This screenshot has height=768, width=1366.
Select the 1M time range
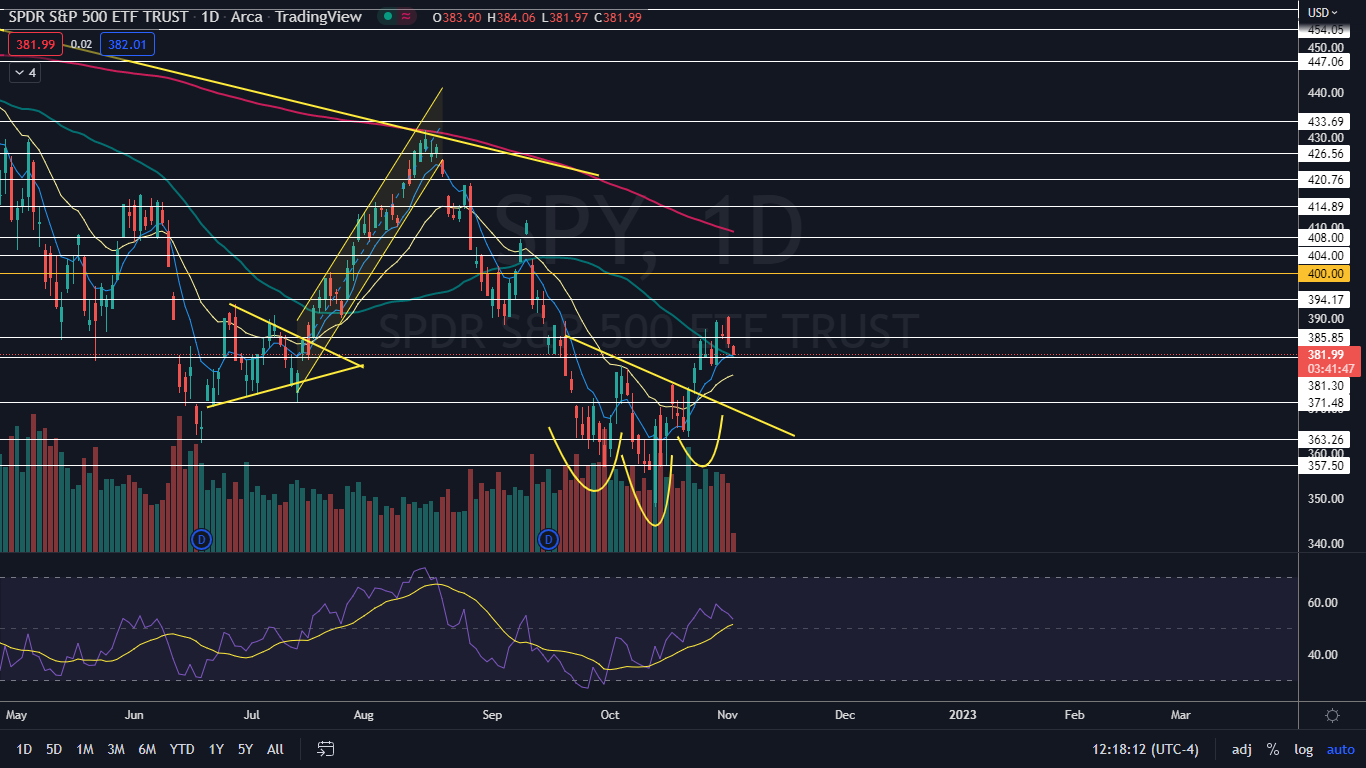(85, 749)
